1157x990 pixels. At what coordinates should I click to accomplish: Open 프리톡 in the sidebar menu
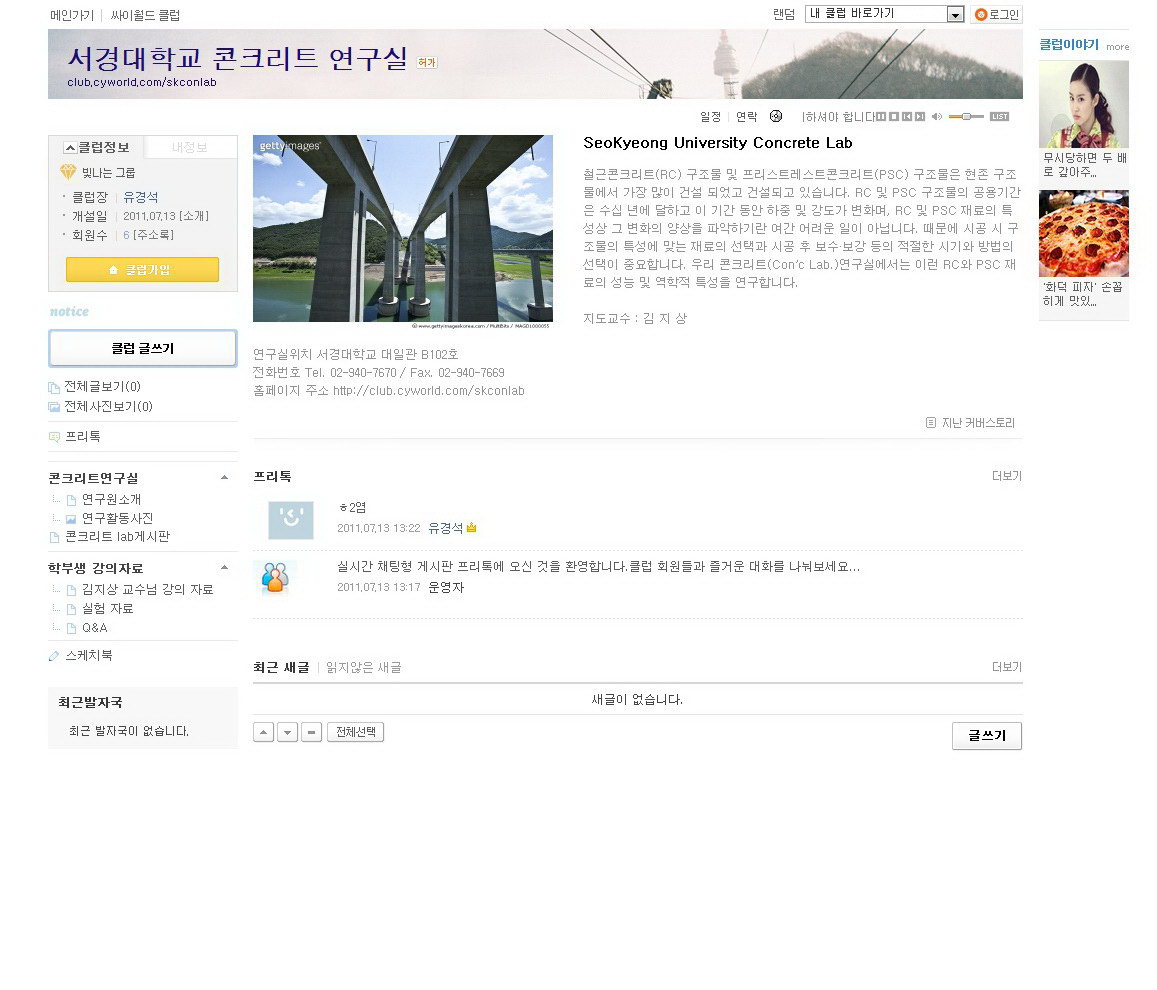83,436
